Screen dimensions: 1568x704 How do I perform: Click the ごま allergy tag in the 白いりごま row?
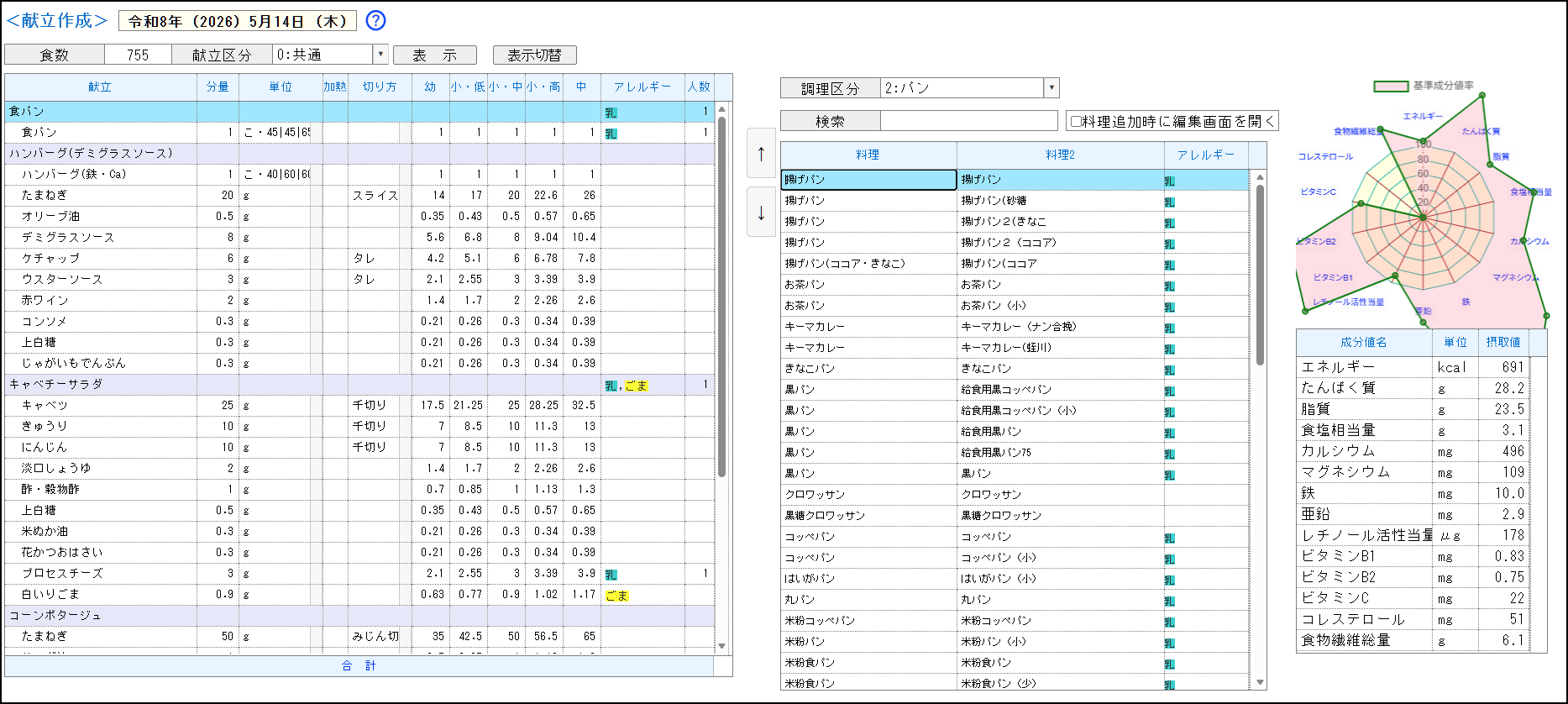616,596
